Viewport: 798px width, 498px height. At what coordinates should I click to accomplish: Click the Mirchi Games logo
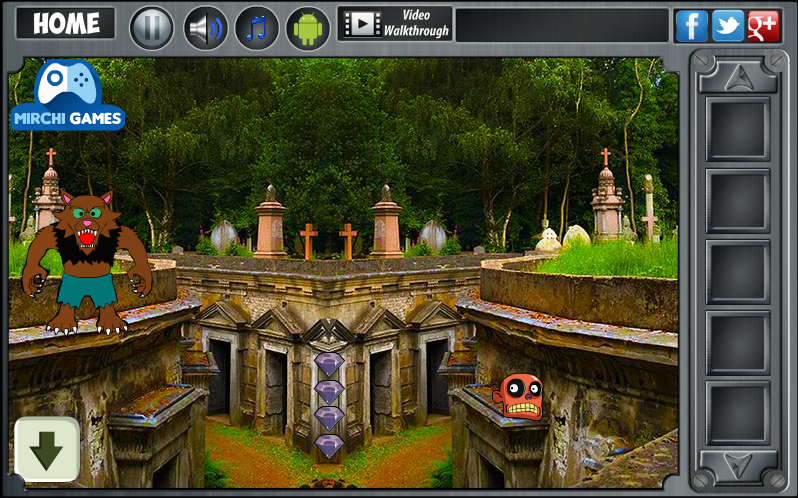(68, 95)
